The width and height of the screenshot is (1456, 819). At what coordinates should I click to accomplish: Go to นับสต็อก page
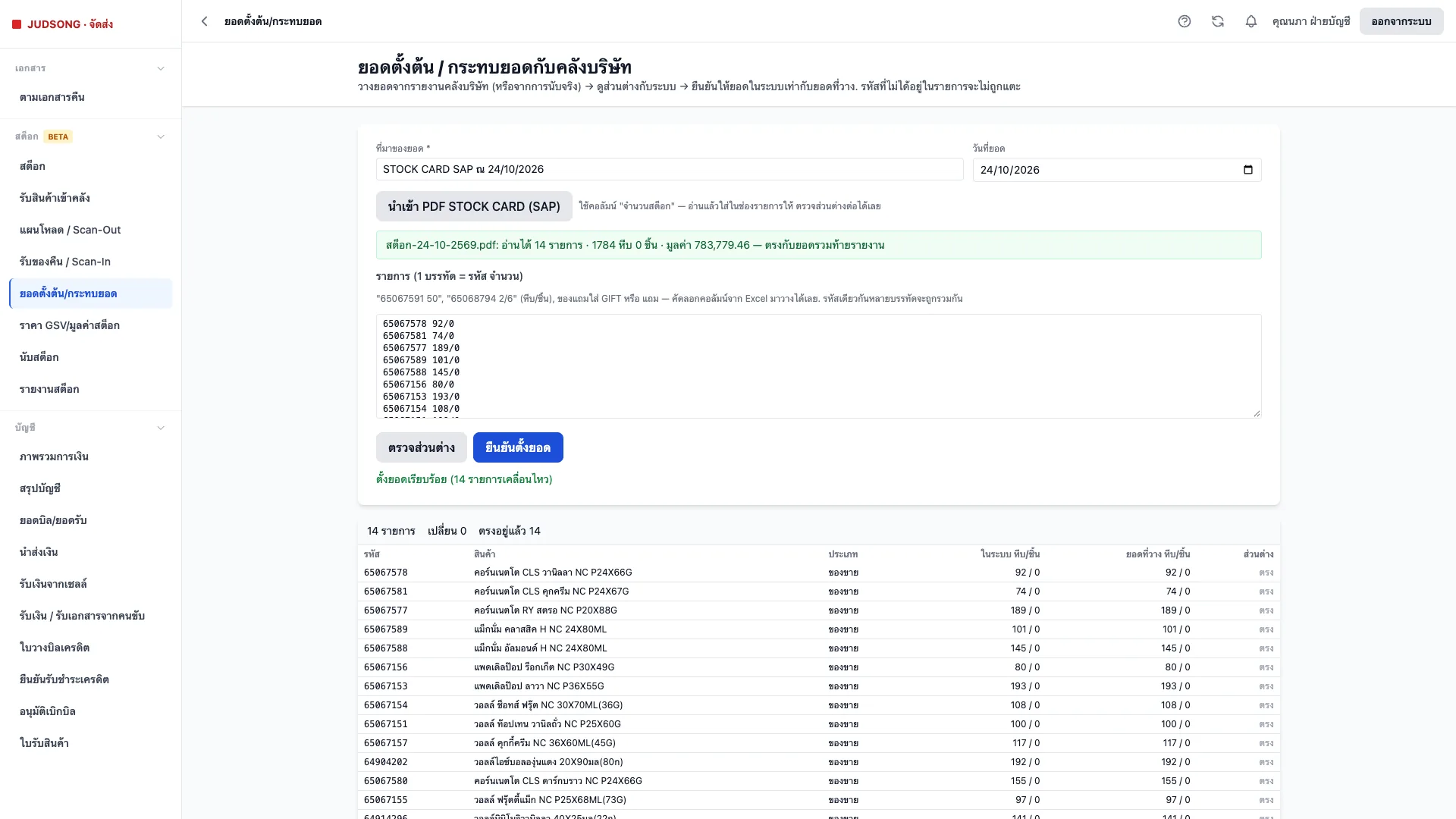90,357
